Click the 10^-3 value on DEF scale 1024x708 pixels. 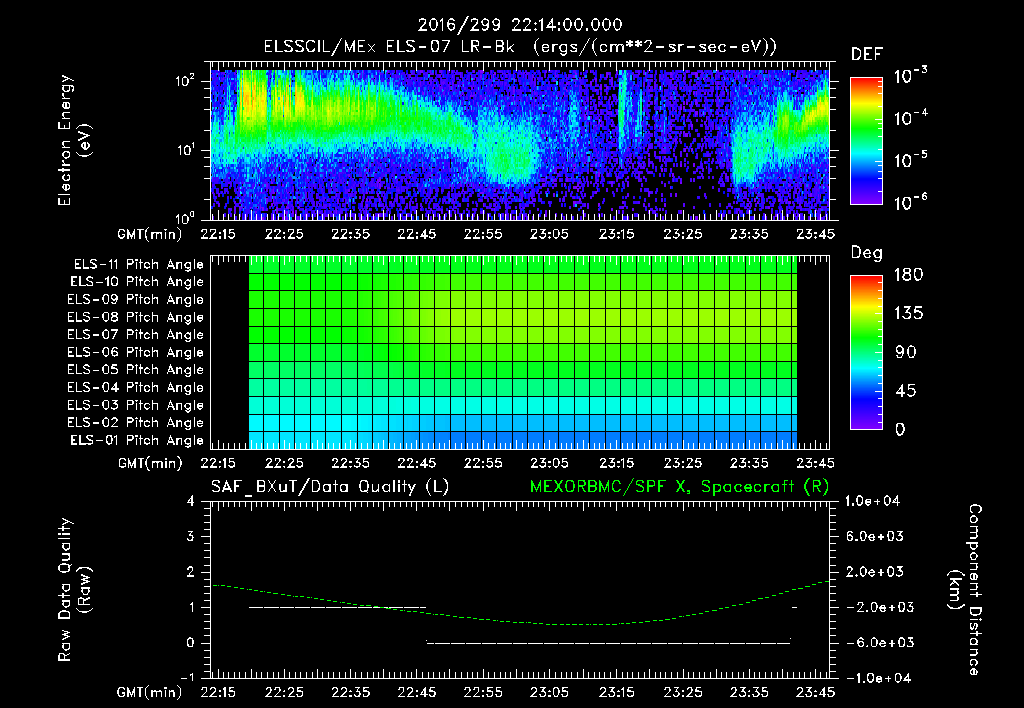910,76
